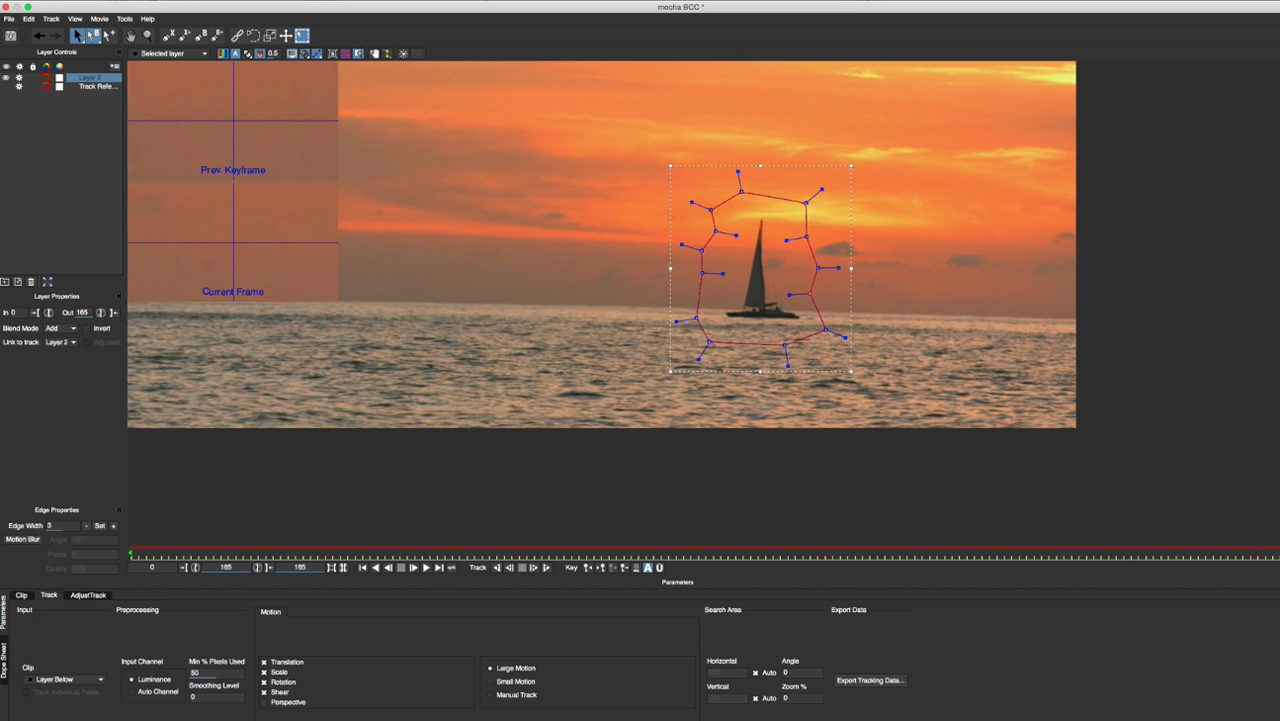1280x721 pixels.
Task: Switch to the AdjustTrack tab
Action: click(x=88, y=595)
